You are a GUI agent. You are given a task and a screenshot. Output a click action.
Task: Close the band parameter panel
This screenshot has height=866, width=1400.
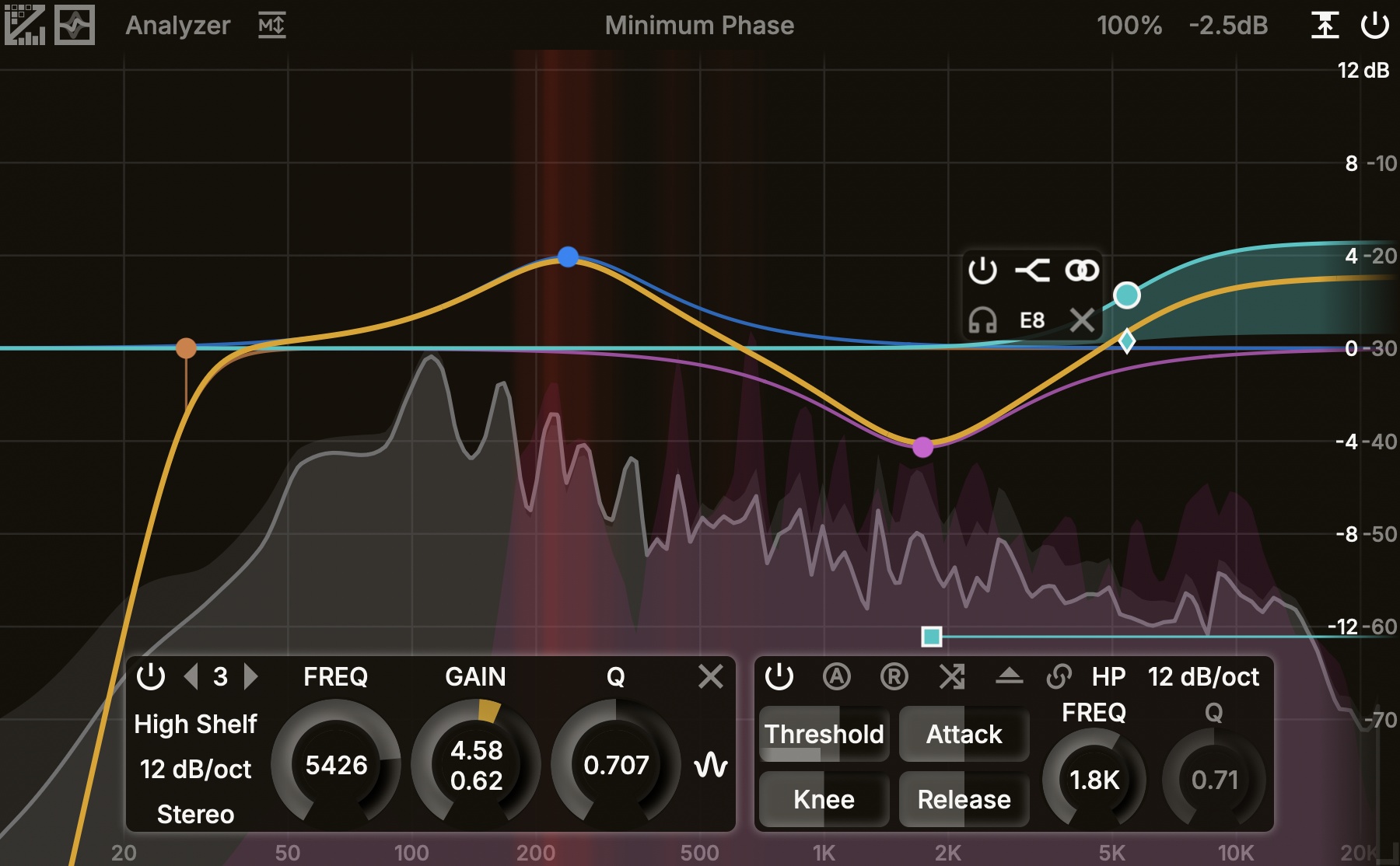(x=711, y=676)
